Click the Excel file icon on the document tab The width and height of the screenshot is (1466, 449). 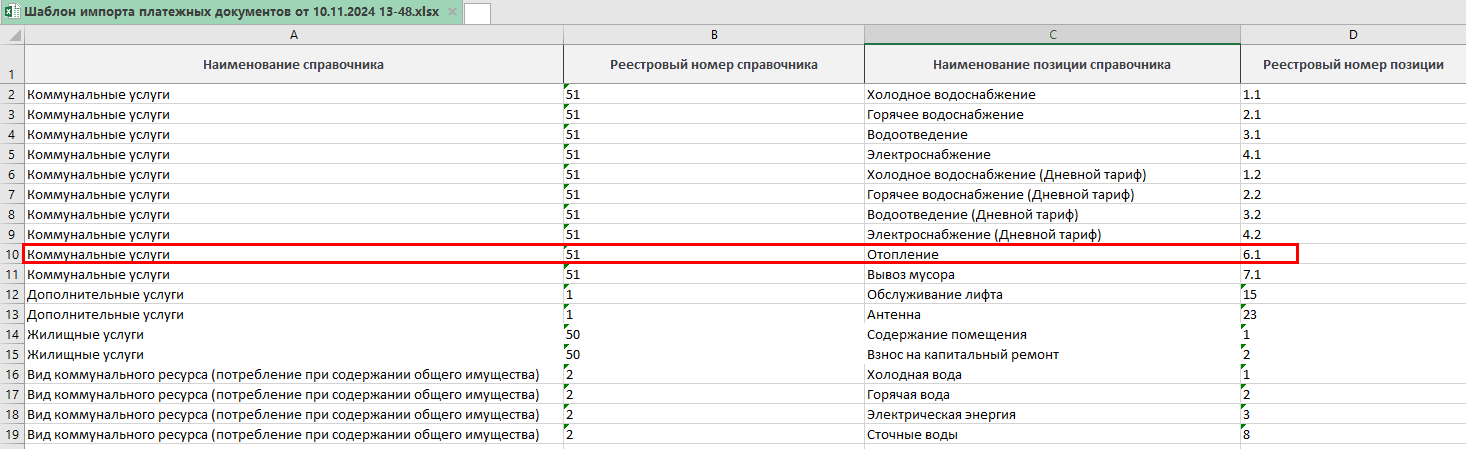(12, 12)
